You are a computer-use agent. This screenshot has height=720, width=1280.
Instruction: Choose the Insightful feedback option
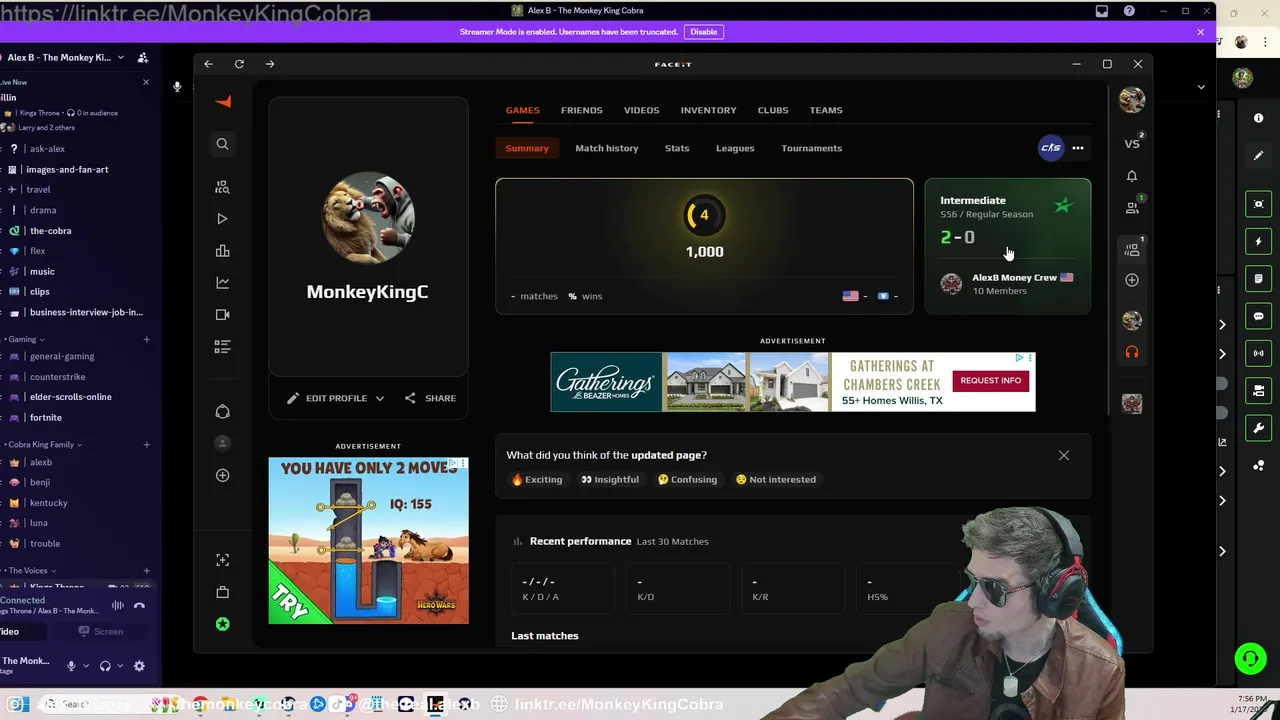(x=610, y=480)
